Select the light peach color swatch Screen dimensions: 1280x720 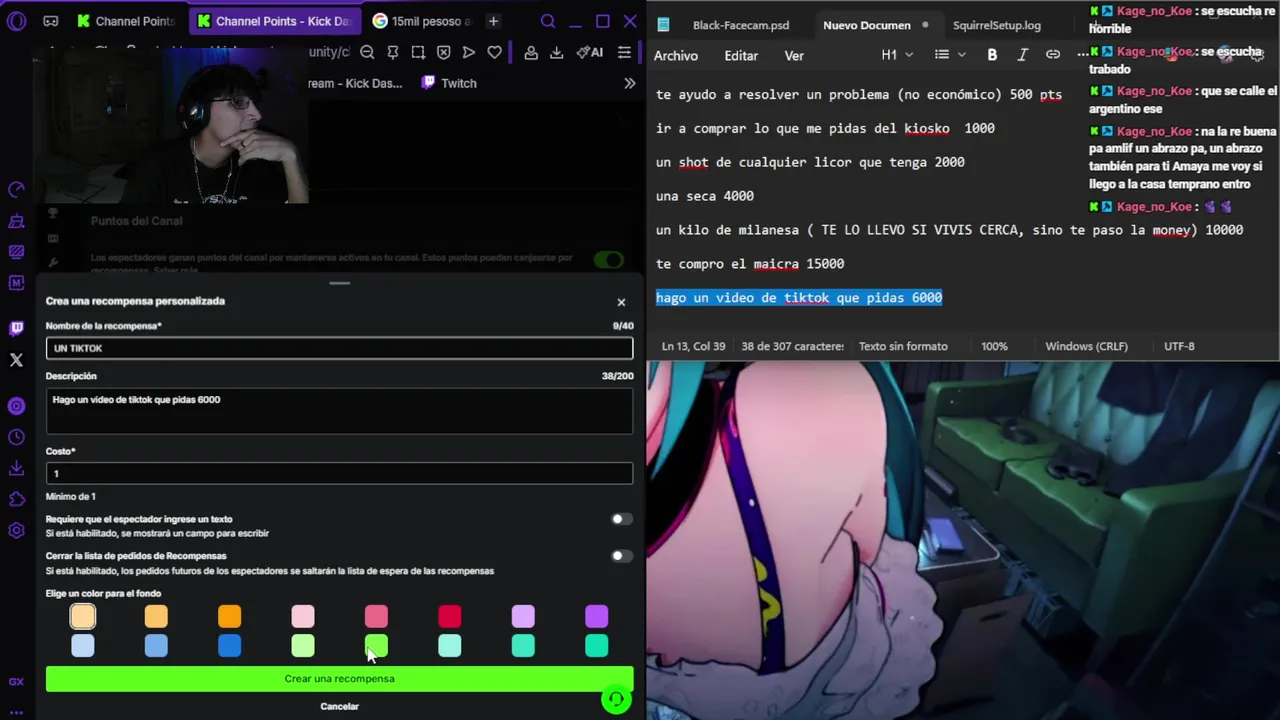click(83, 617)
